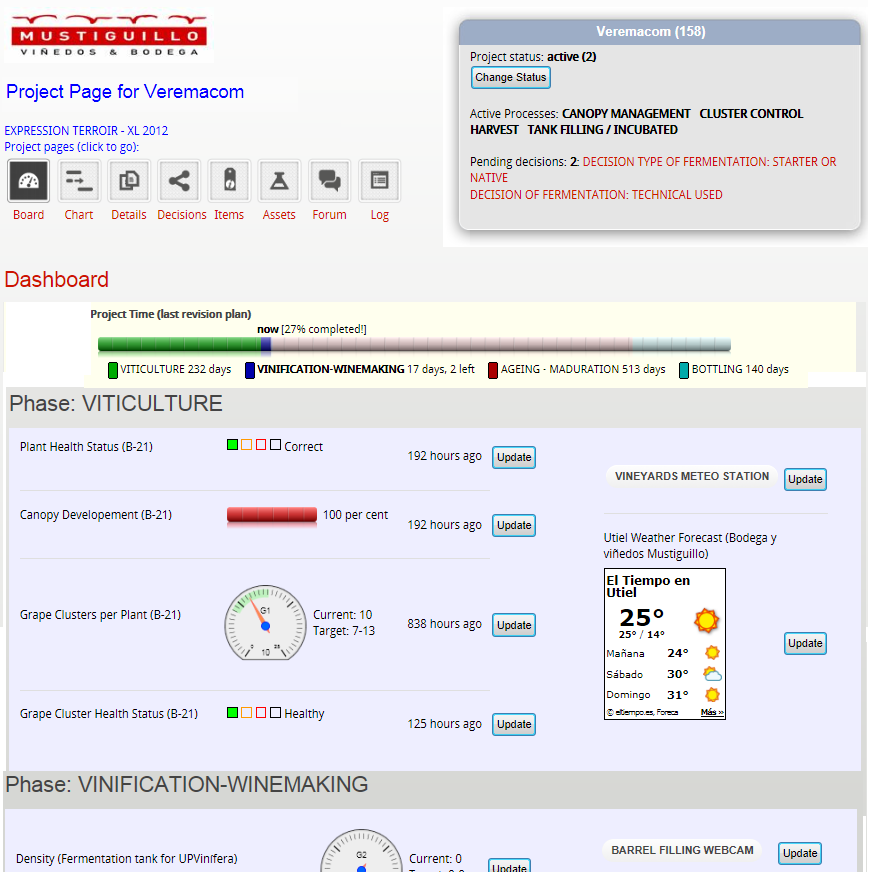Image resolution: width=870 pixels, height=872 pixels.
Task: Update Grape Cluster Health Status
Action: [514, 724]
